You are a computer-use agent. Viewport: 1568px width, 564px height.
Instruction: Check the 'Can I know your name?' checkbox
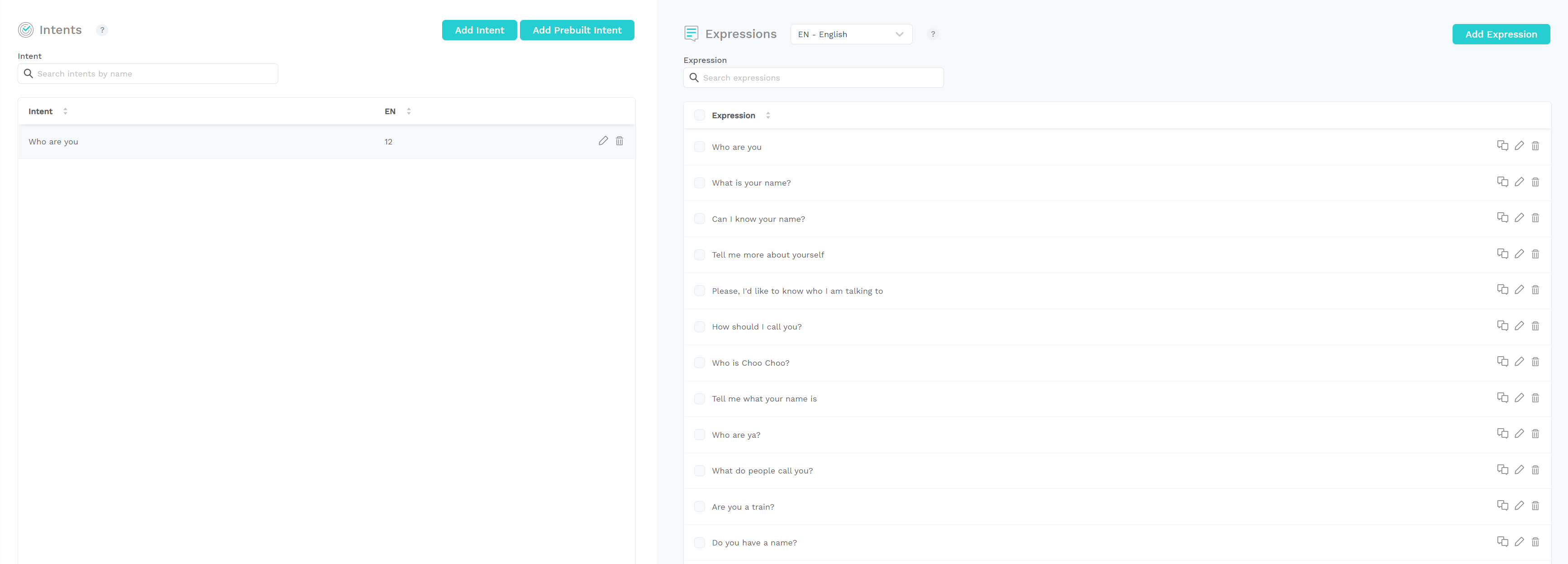[700, 219]
